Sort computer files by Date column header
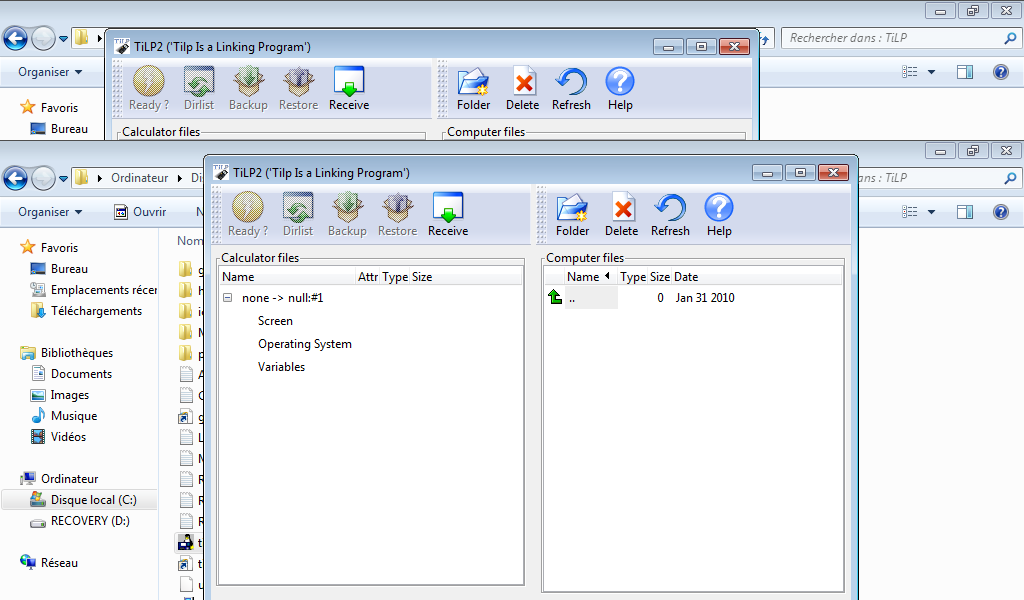Viewport: 1024px width, 600px height. pos(686,277)
